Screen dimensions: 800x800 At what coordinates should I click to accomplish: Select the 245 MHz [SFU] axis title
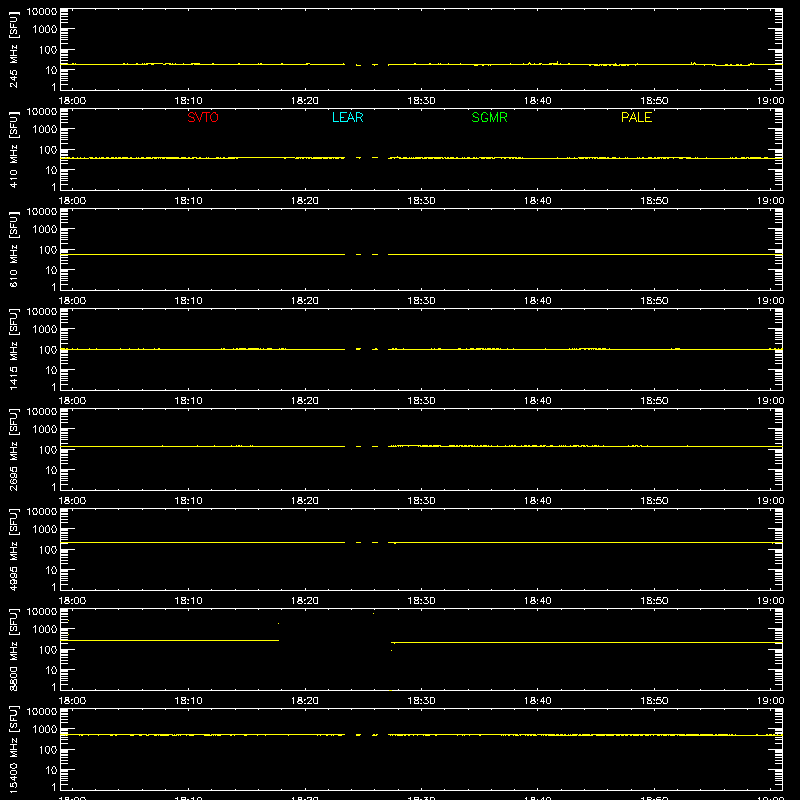[13, 49]
